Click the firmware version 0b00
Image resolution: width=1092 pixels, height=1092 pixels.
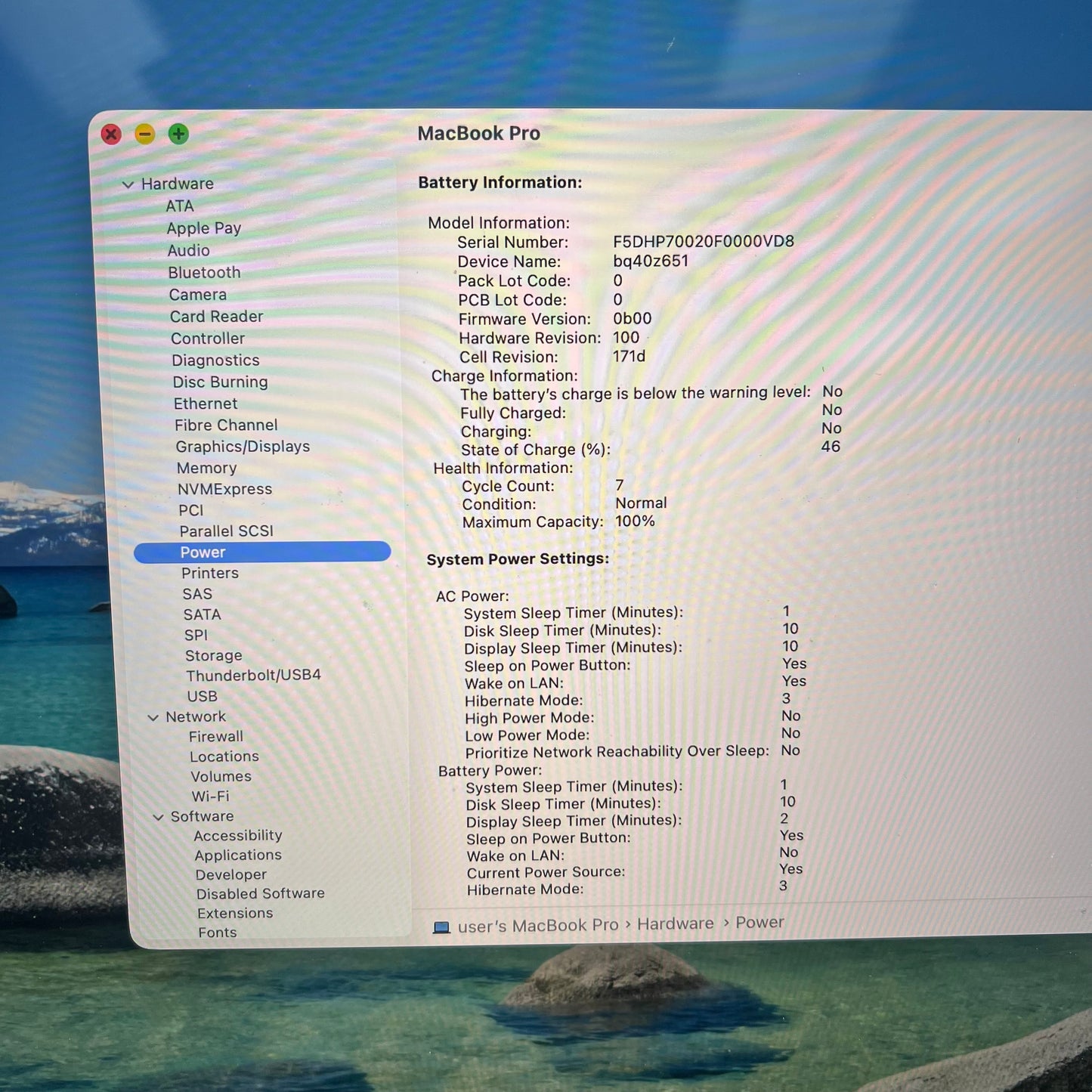tap(633, 318)
